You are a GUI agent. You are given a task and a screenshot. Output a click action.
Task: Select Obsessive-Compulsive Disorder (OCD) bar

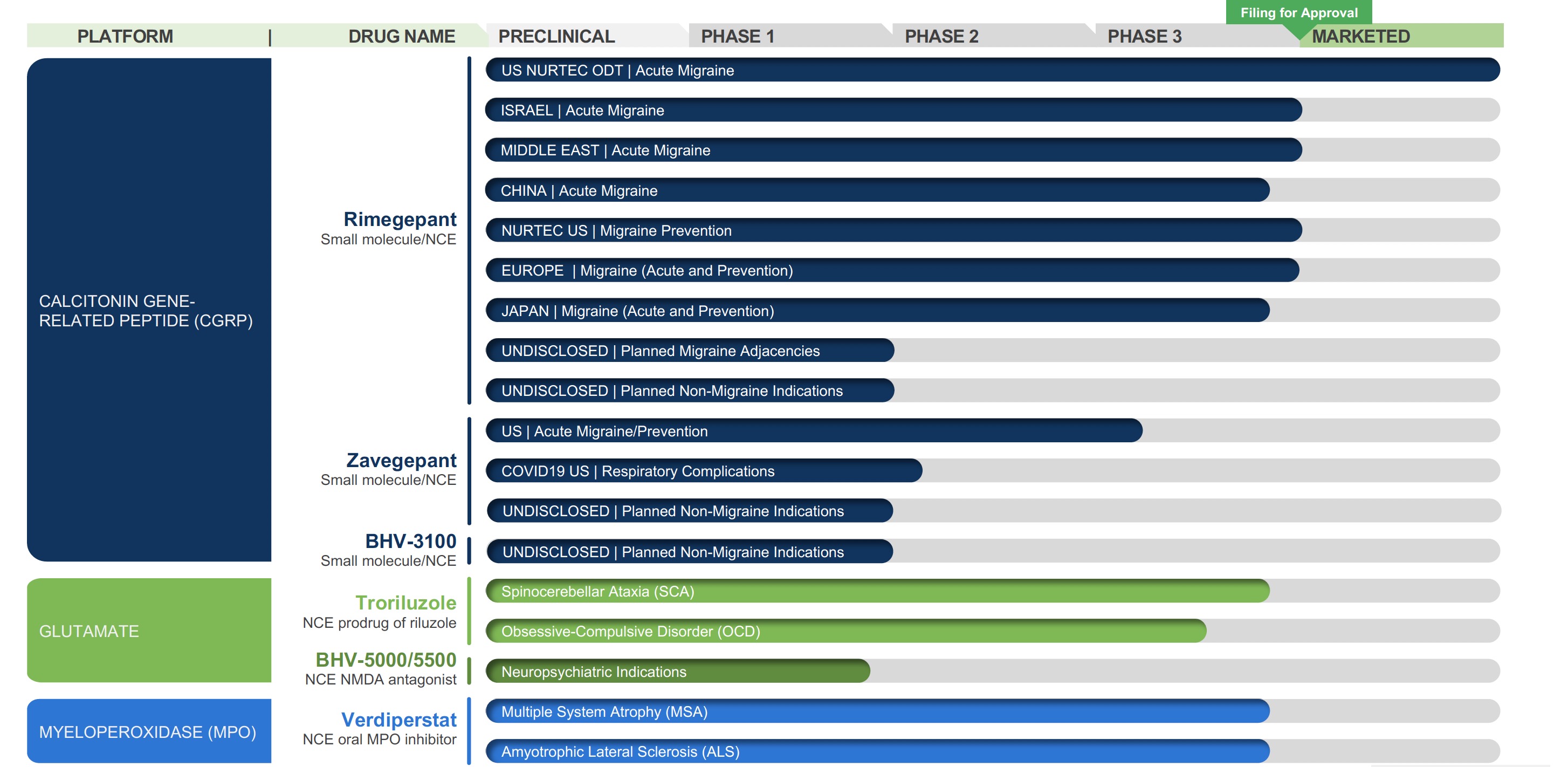coord(846,631)
